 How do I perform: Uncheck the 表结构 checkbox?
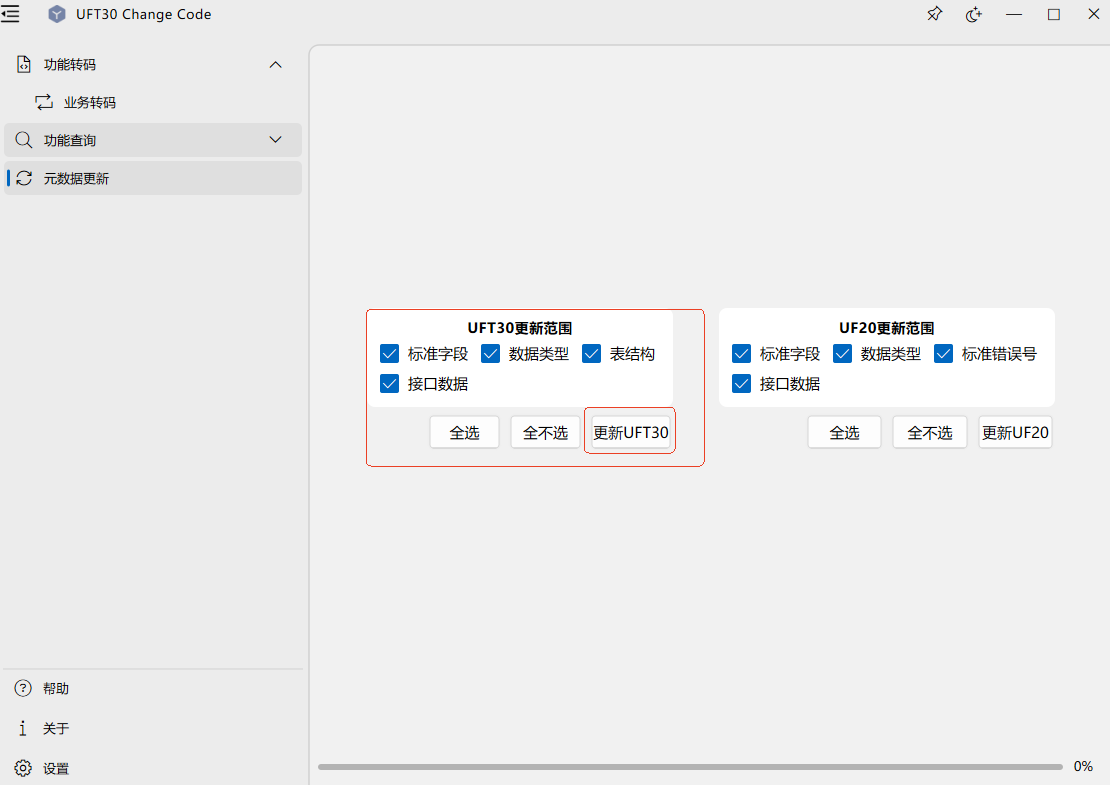[x=592, y=353]
